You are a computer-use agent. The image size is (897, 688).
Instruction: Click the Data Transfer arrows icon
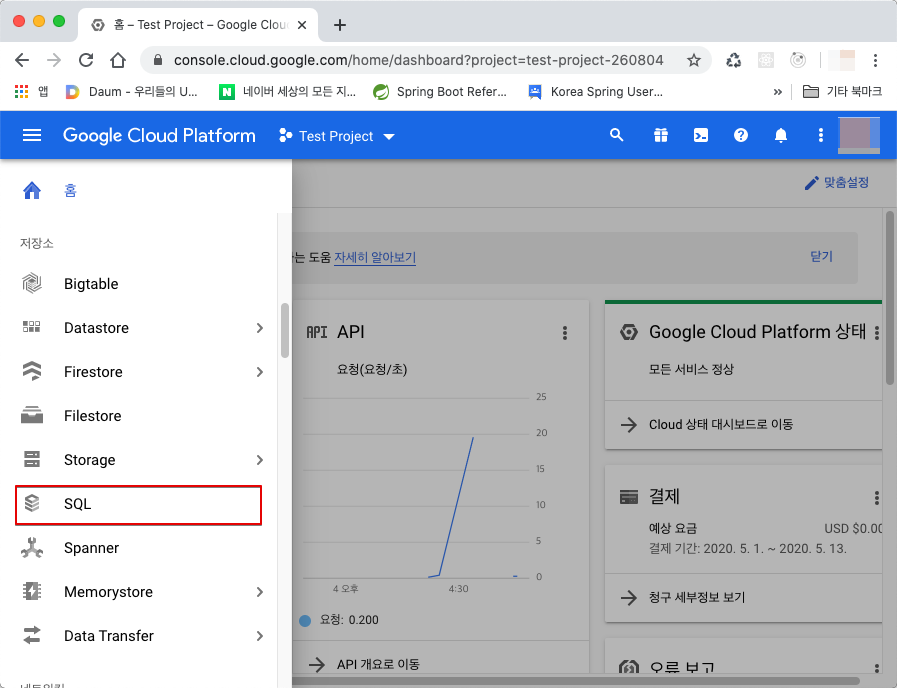click(32, 635)
